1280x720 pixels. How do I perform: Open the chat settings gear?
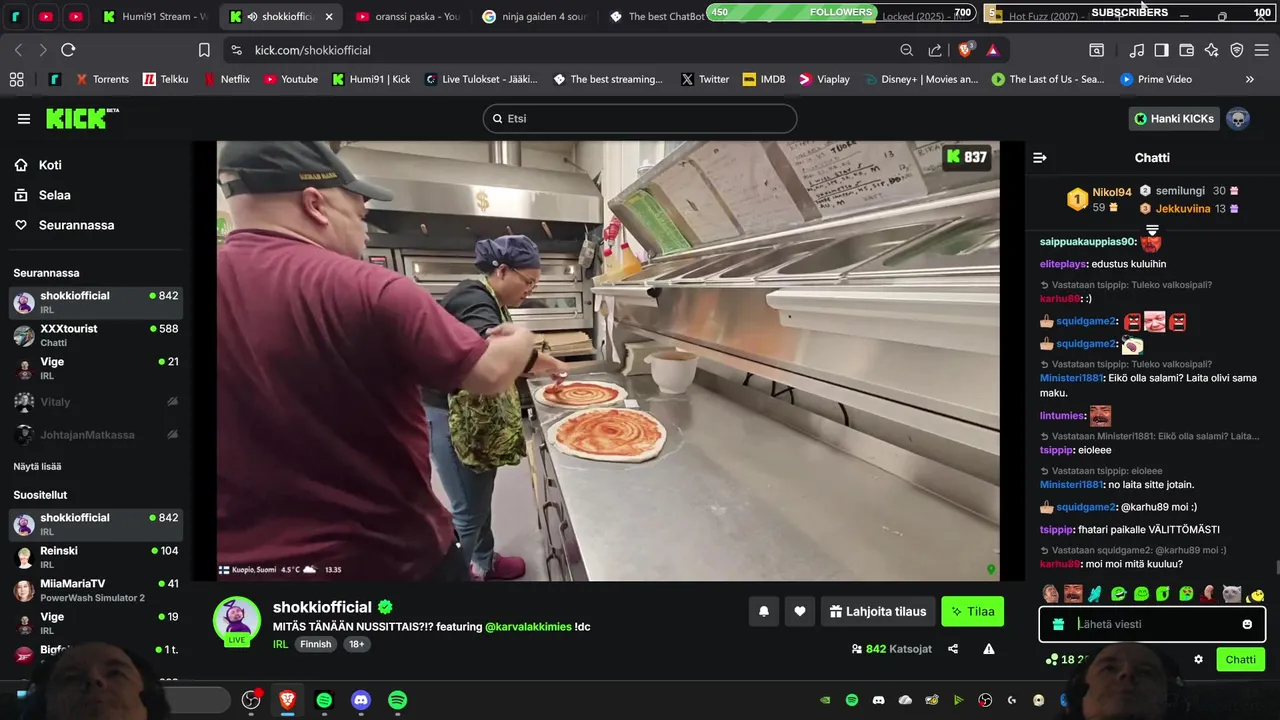(1199, 660)
